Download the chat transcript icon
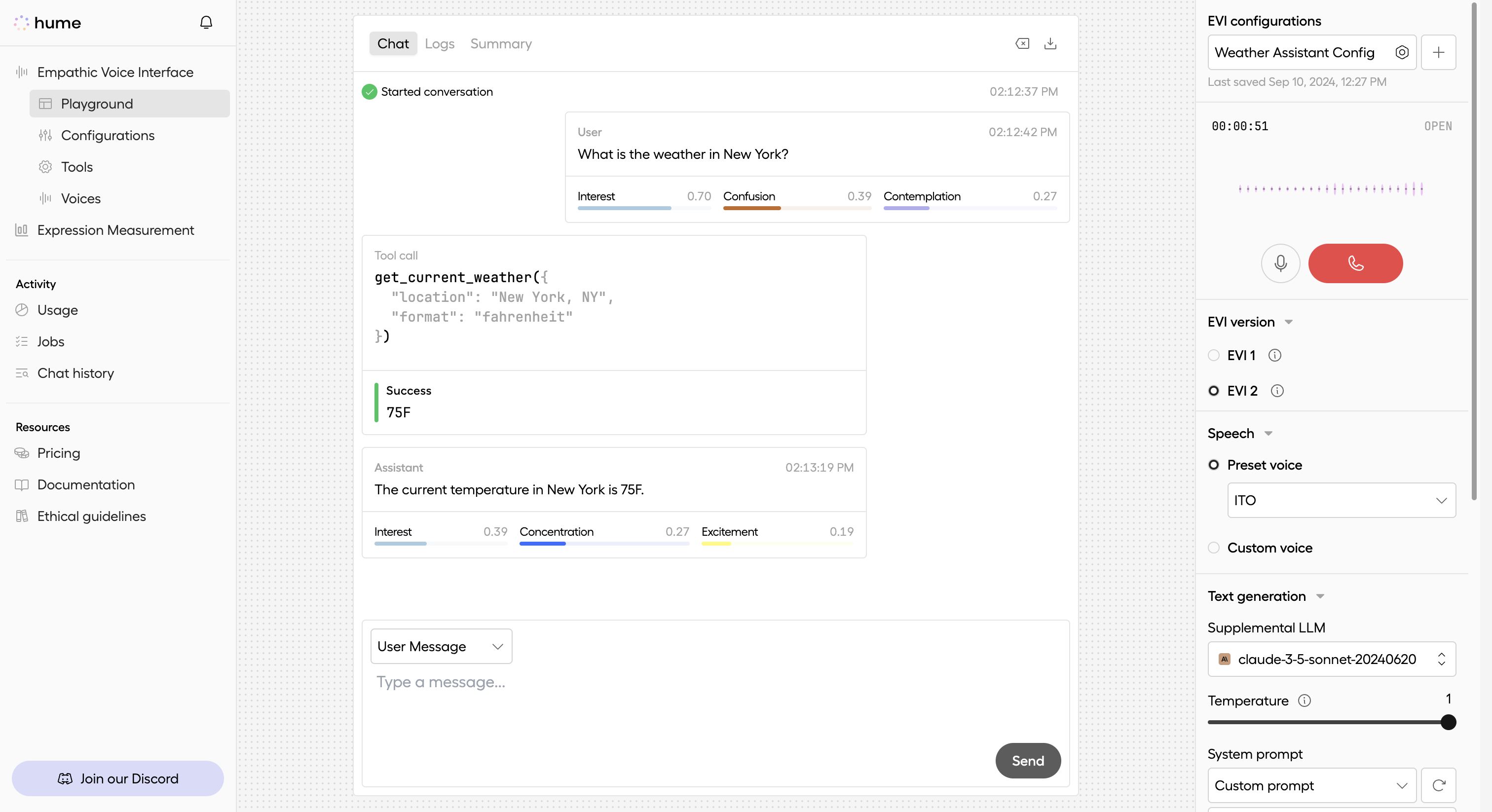 (1050, 43)
